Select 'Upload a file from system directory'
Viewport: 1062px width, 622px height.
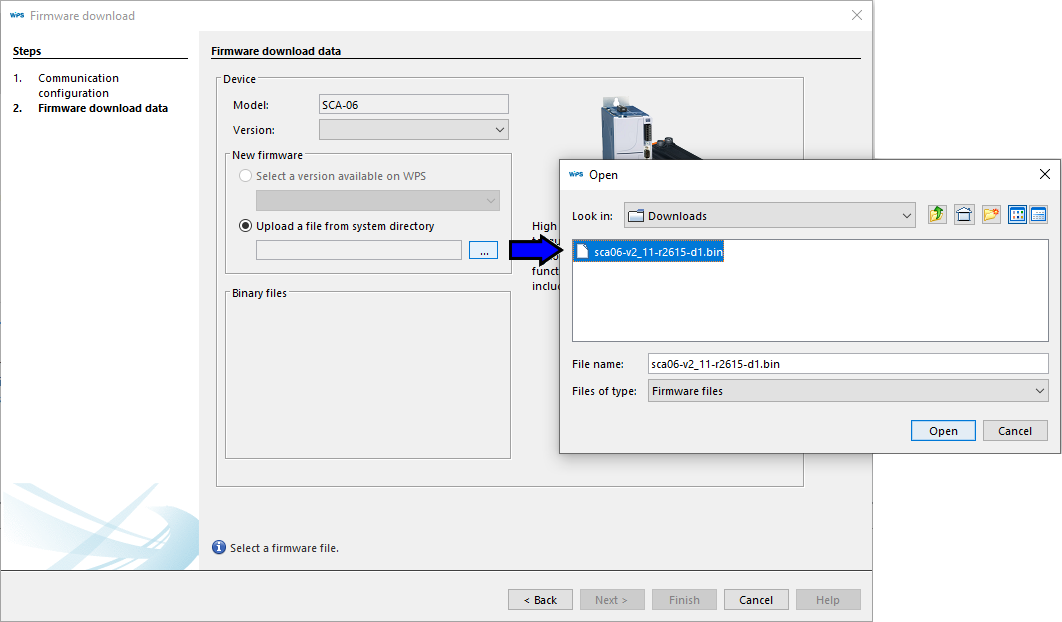[x=246, y=226]
